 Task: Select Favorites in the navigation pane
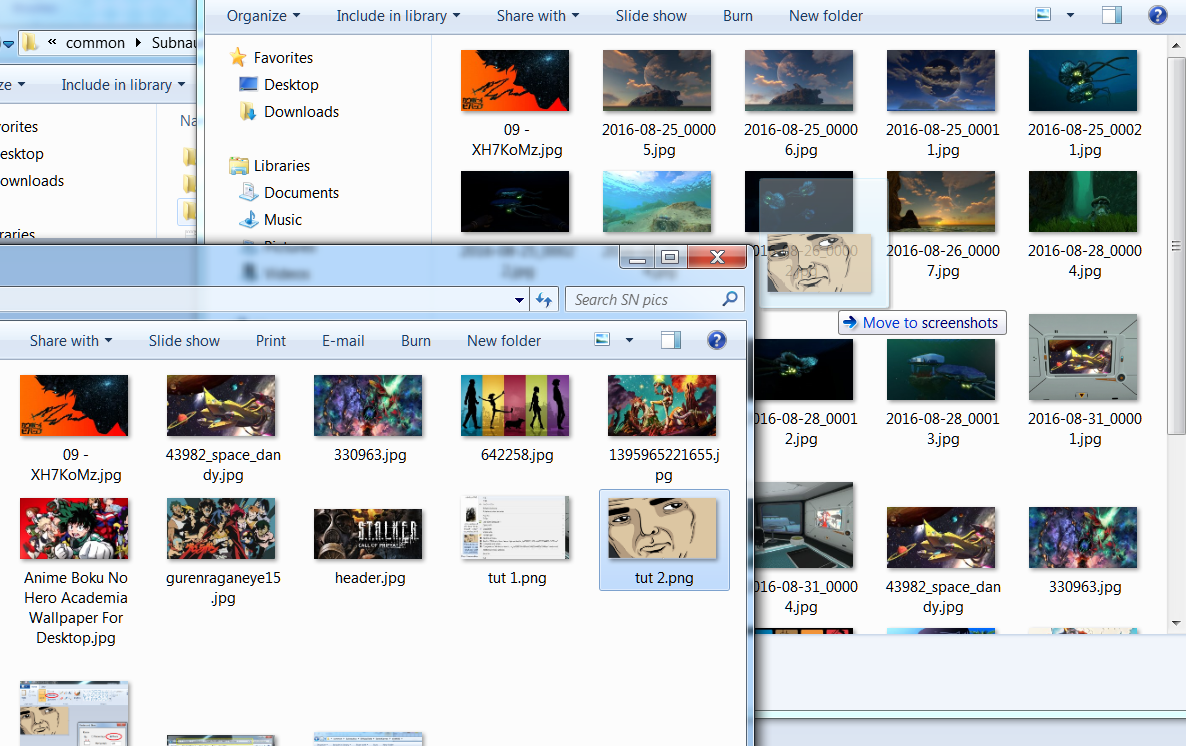[x=283, y=58]
